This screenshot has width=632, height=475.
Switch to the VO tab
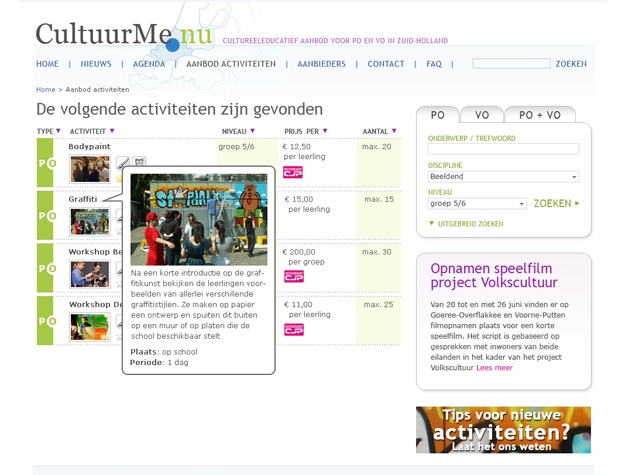(x=482, y=115)
